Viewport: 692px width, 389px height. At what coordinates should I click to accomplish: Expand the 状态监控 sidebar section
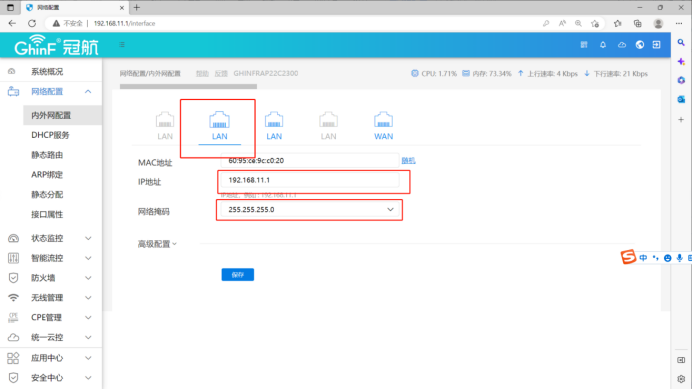[88, 238]
